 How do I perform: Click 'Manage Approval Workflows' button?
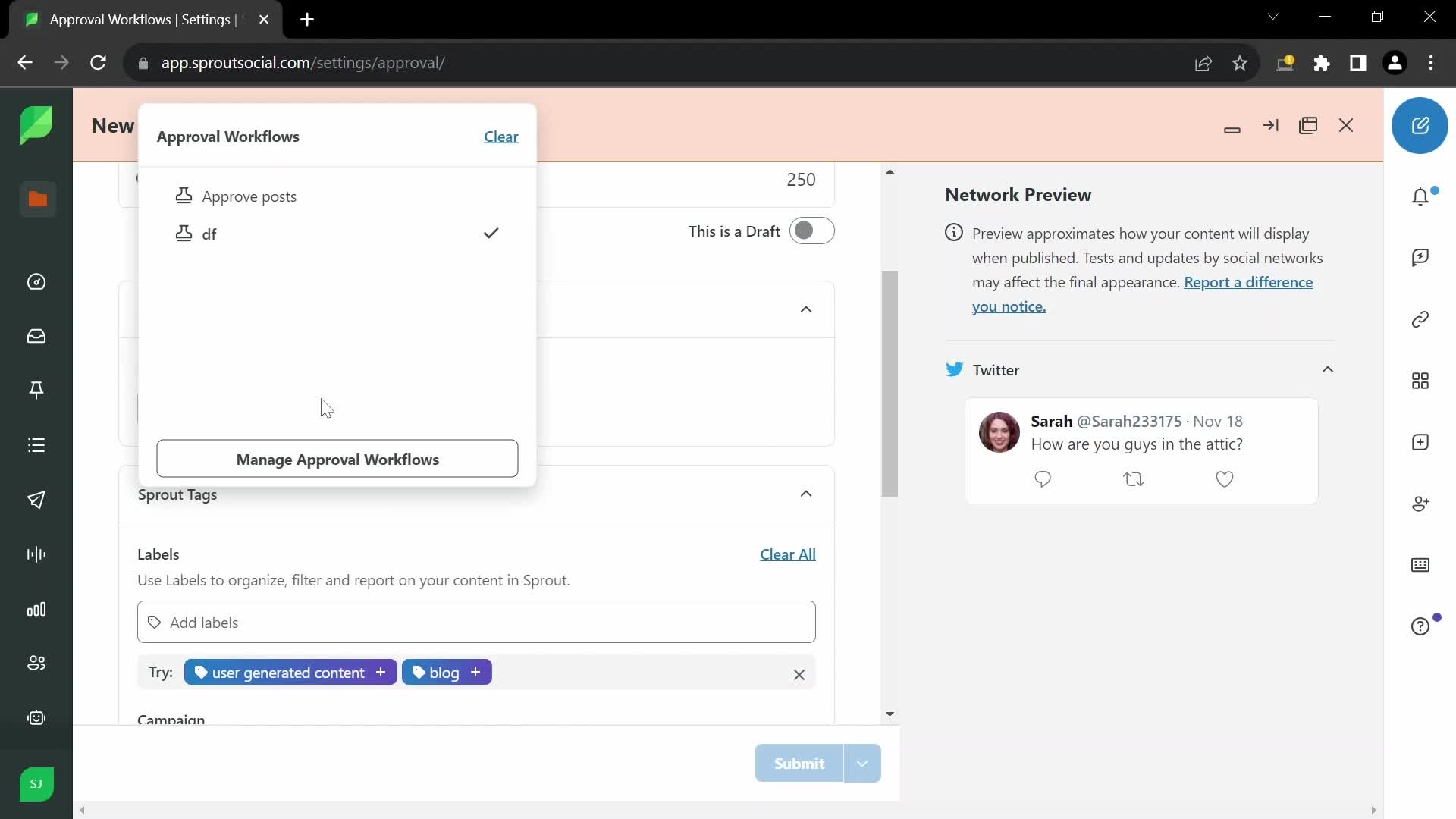(x=337, y=458)
